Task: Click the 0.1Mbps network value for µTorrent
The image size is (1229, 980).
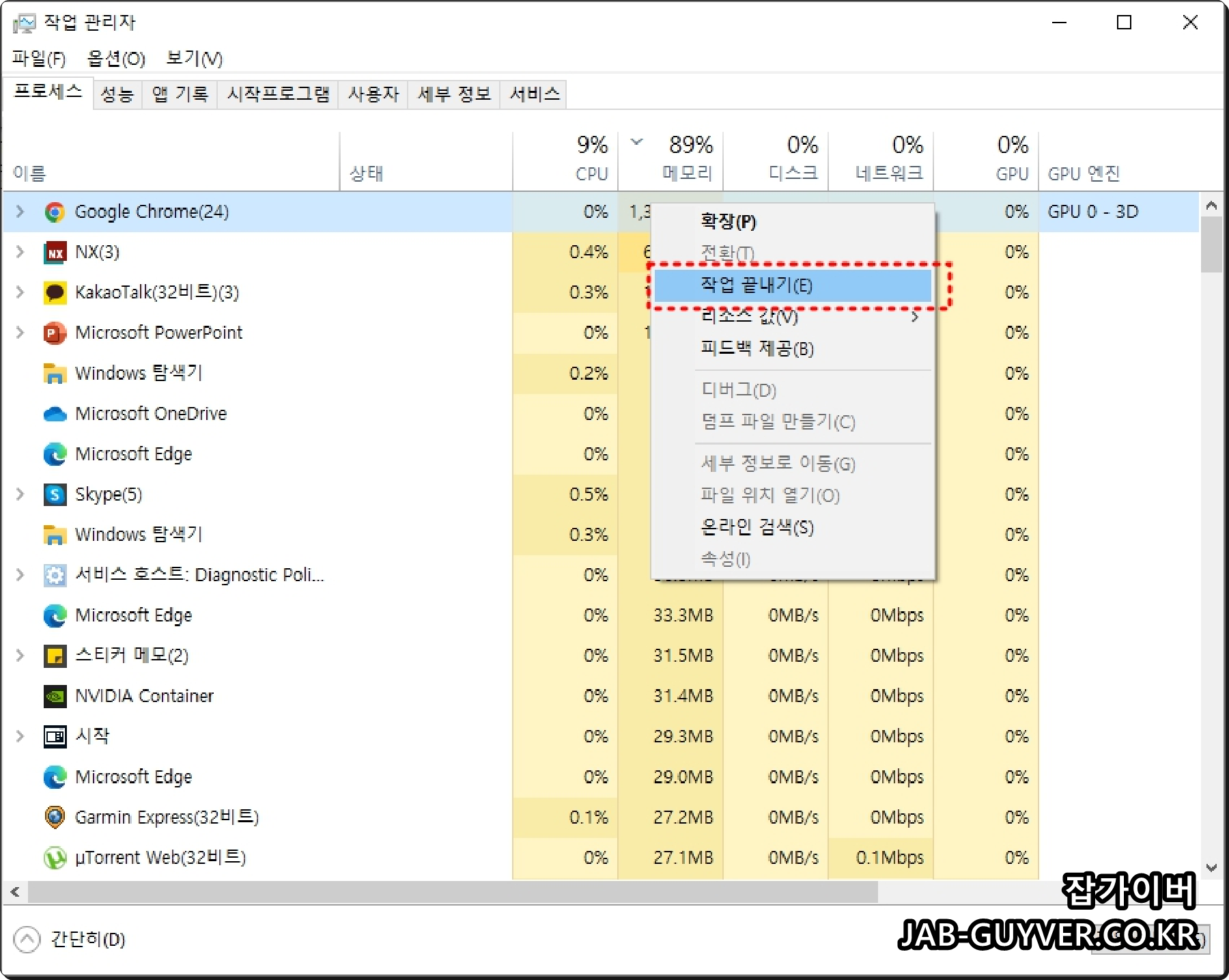Action: pos(890,858)
